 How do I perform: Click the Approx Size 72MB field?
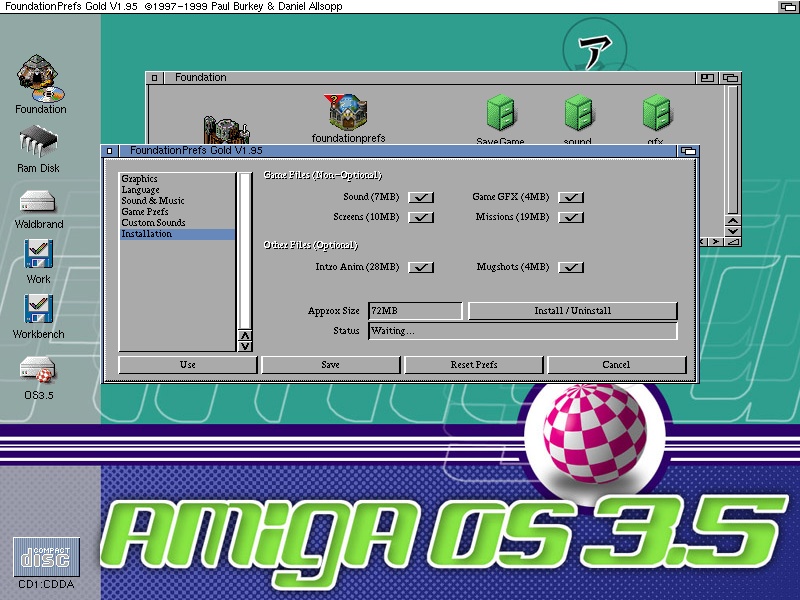point(415,311)
